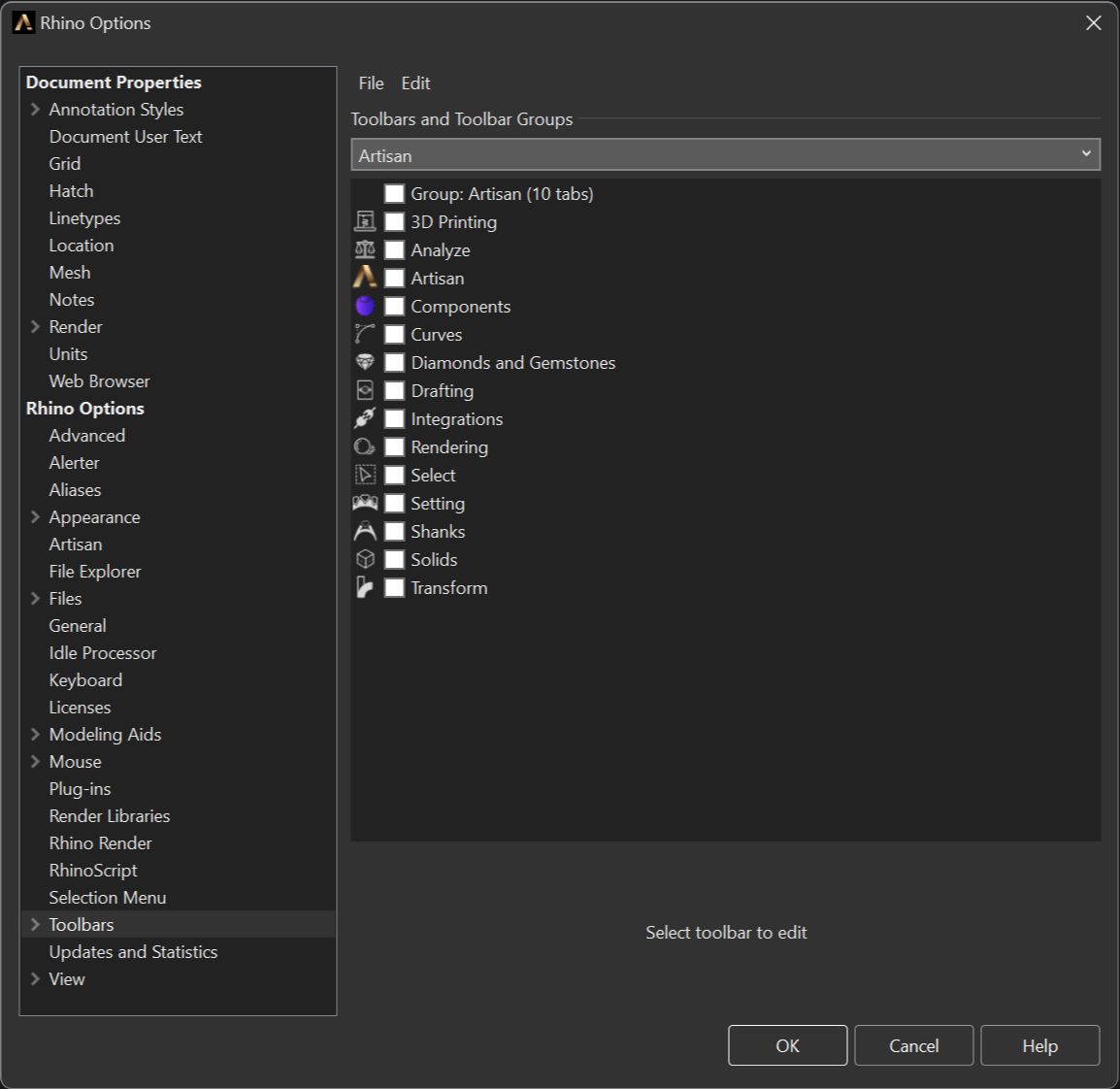Open the Selection Menu page
This screenshot has height=1089, width=1120.
coord(108,898)
